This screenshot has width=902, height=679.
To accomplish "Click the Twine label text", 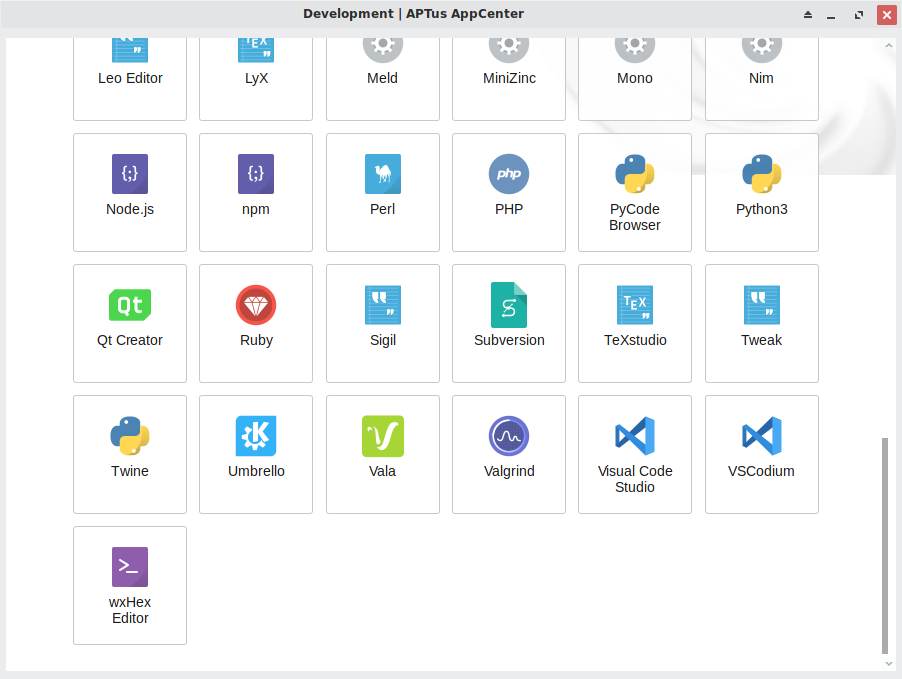I will [x=129, y=471].
